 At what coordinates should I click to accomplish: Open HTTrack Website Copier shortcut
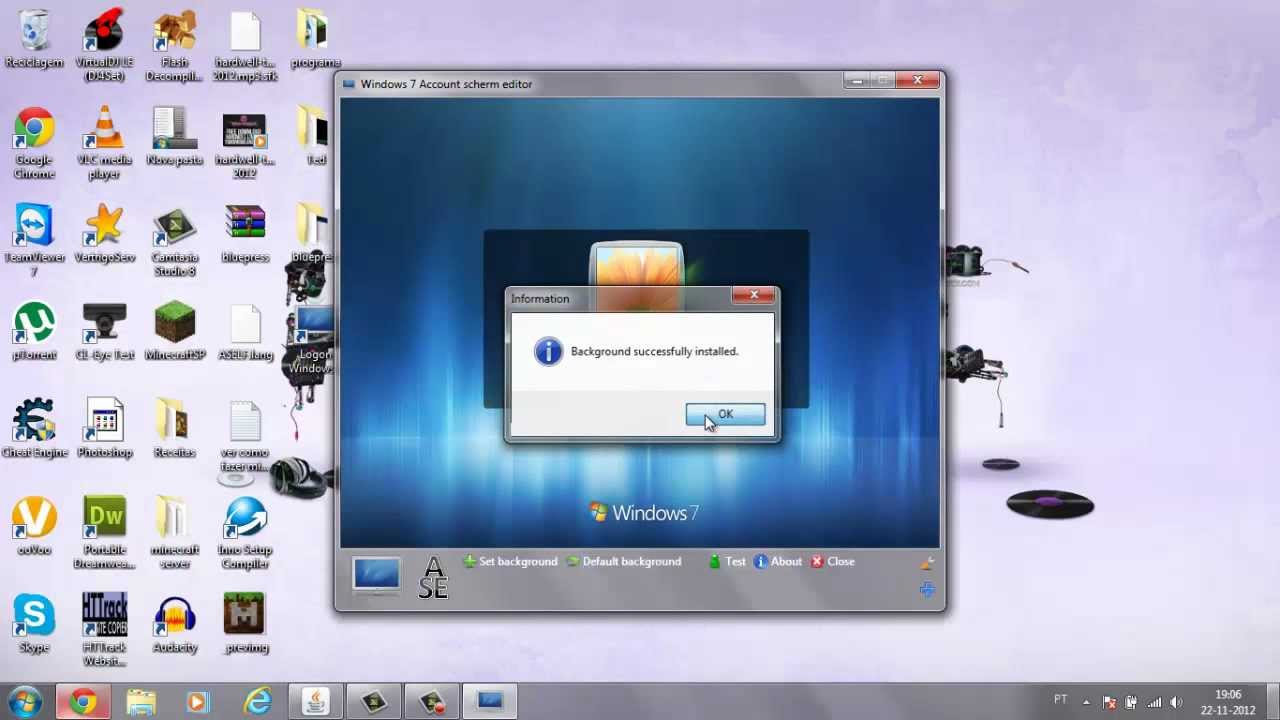[x=104, y=630]
